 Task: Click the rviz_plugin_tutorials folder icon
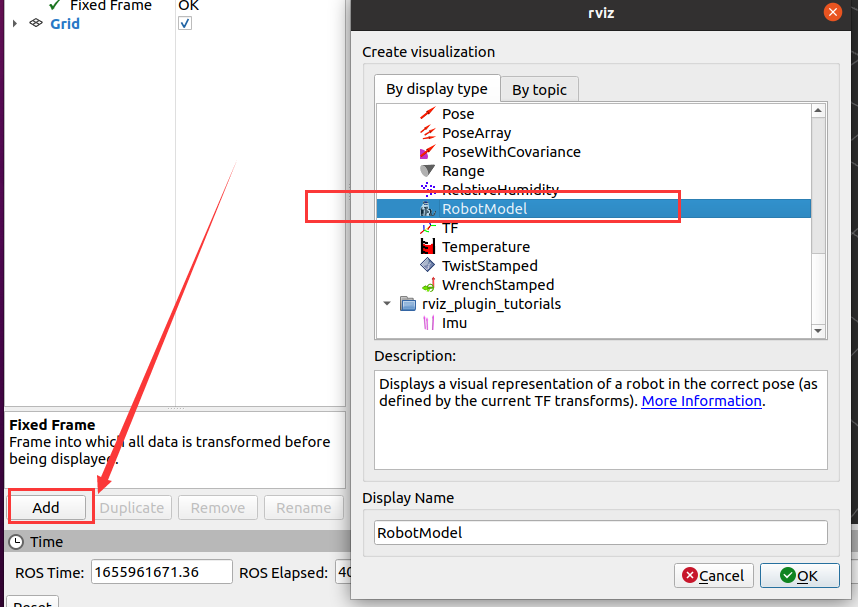pyautogui.click(x=408, y=304)
